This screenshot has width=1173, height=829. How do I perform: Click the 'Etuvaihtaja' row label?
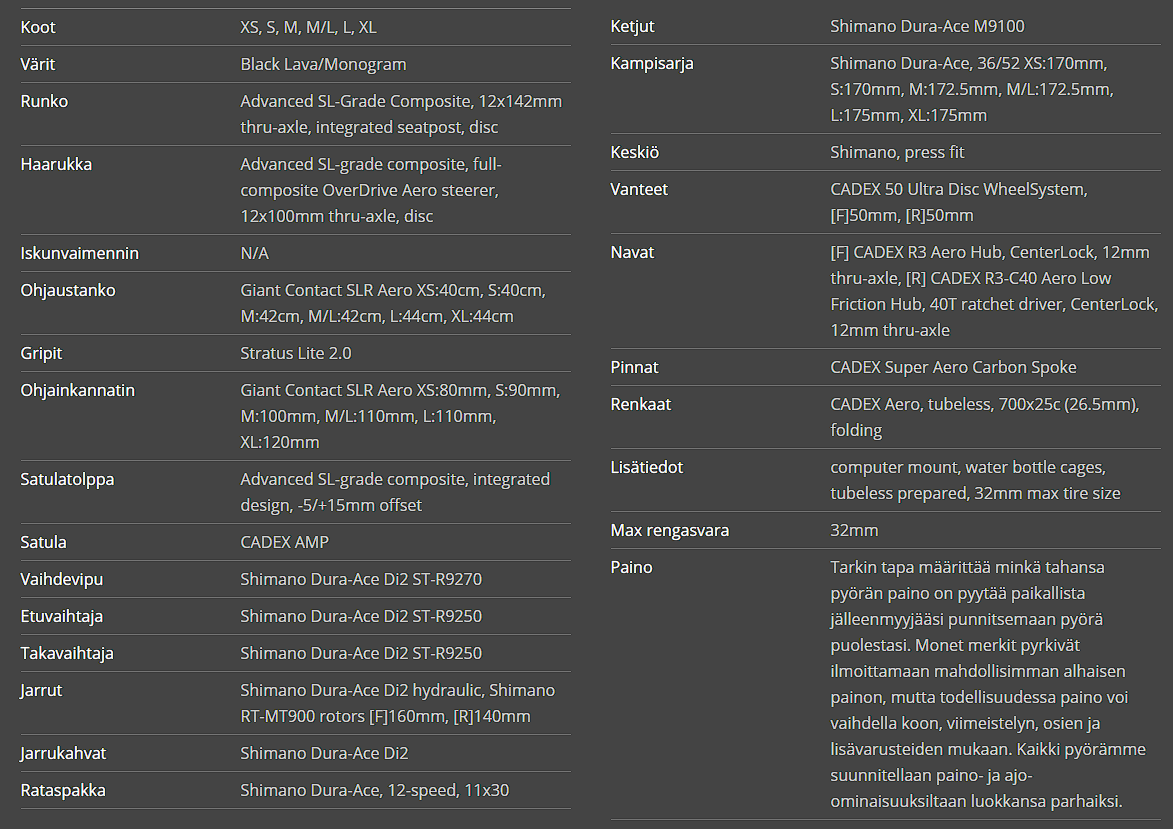click(62, 616)
